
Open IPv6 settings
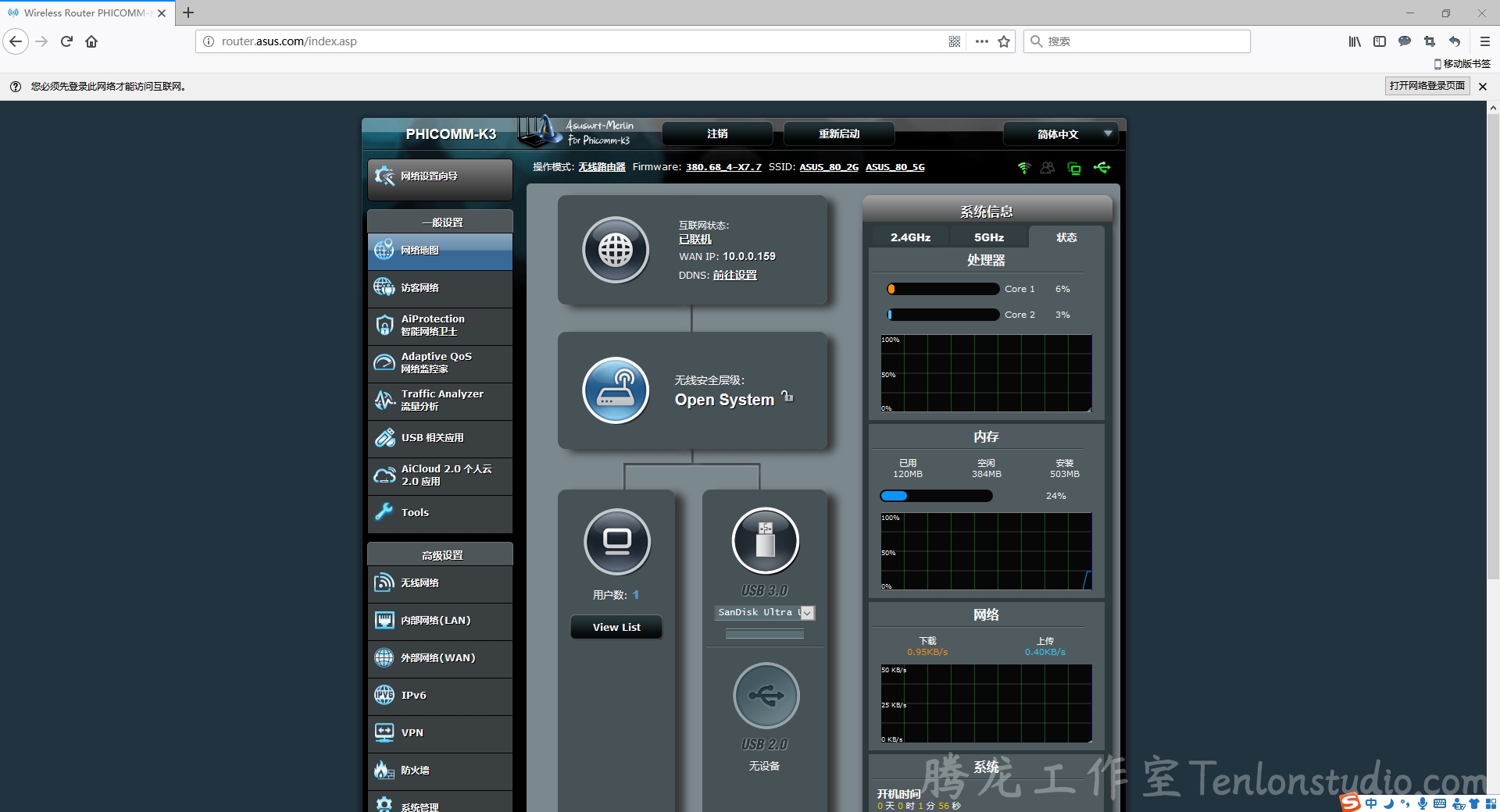click(x=440, y=696)
